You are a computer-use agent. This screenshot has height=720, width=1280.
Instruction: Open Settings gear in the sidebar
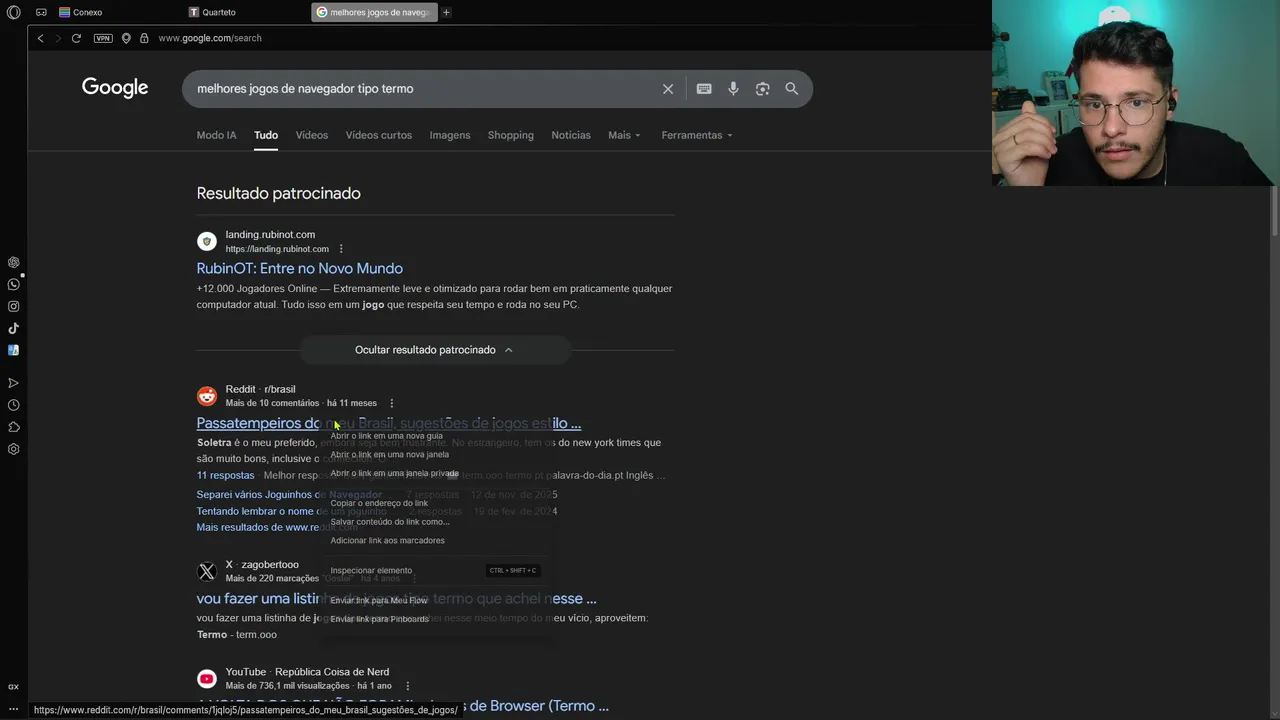(13, 449)
